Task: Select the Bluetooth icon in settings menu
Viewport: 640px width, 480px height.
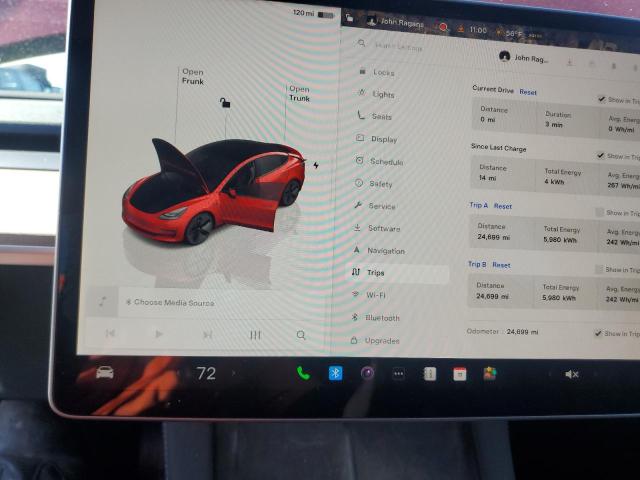Action: [x=355, y=317]
